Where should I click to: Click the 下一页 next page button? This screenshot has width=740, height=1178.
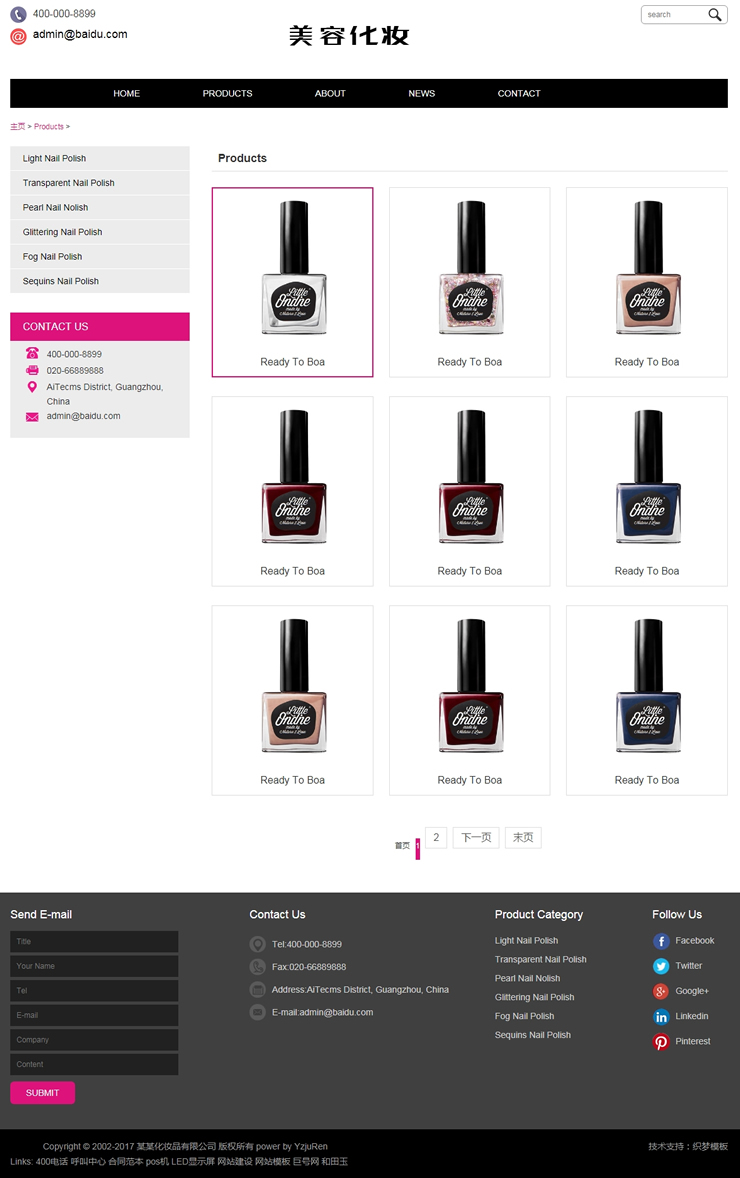476,838
